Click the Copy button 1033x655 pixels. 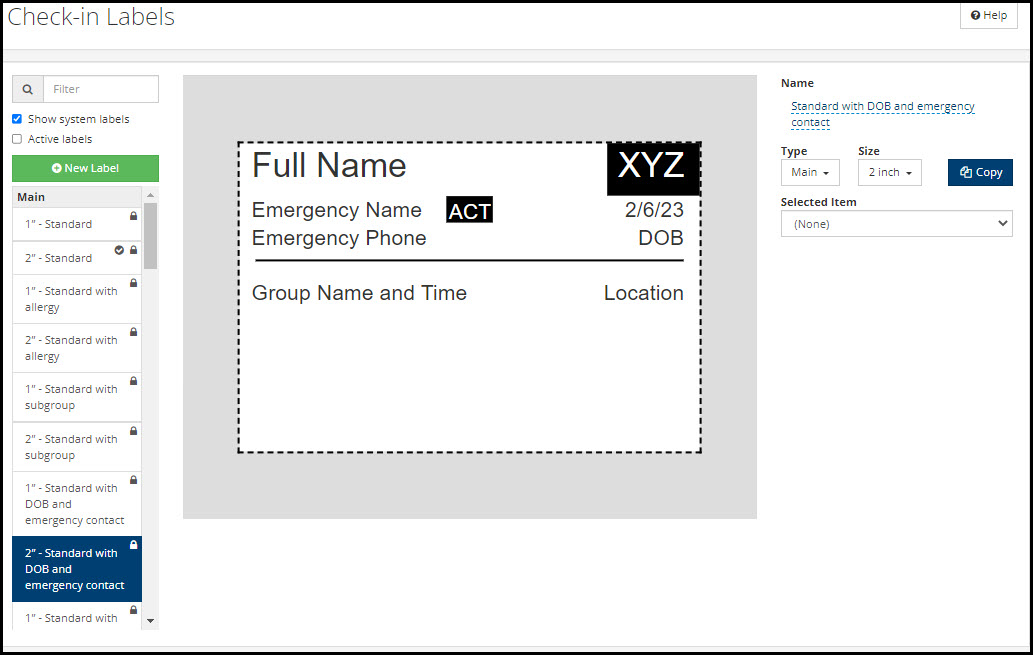point(980,173)
